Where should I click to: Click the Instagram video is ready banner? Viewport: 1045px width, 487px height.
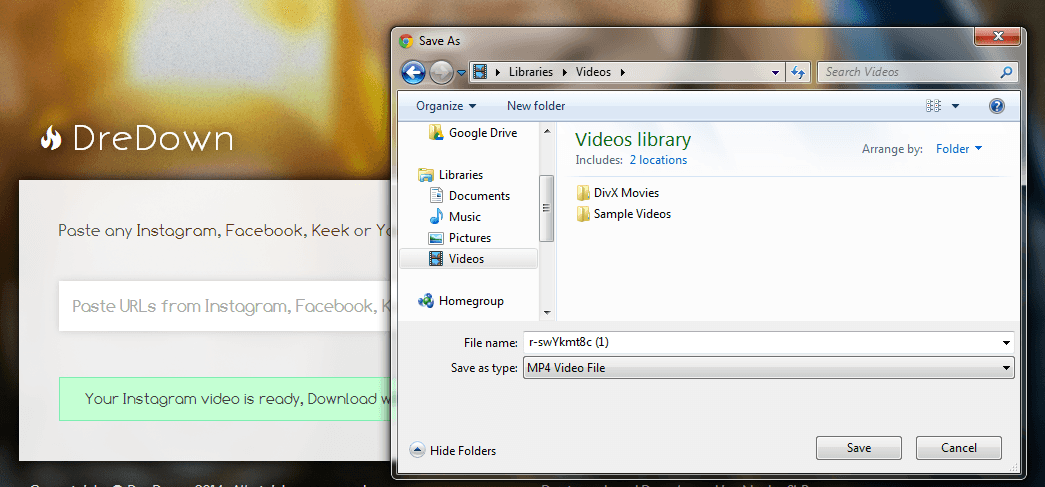[225, 399]
